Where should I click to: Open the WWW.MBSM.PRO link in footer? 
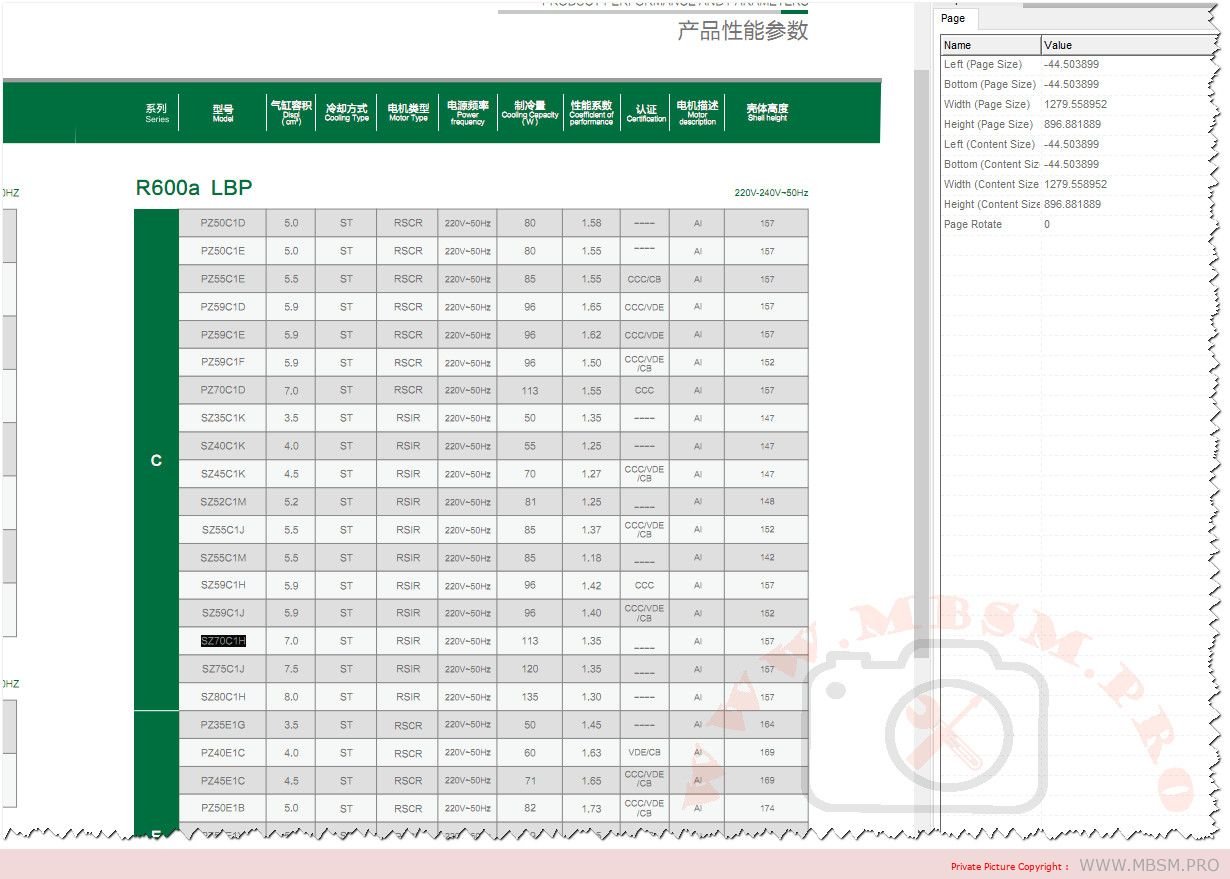coord(1148,865)
